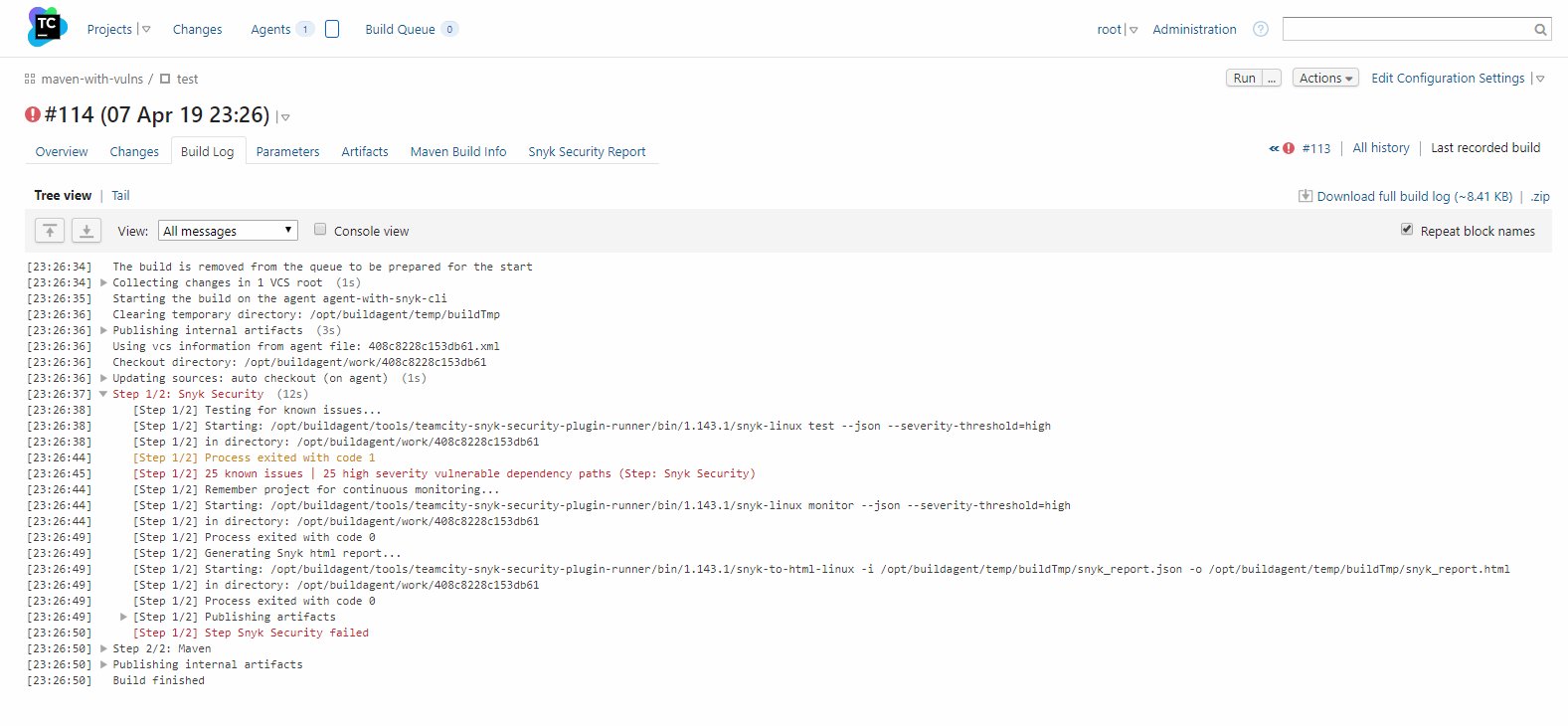The image size is (1568, 726).
Task: Expand the build #114 title dropdown arrow
Action: point(285,117)
